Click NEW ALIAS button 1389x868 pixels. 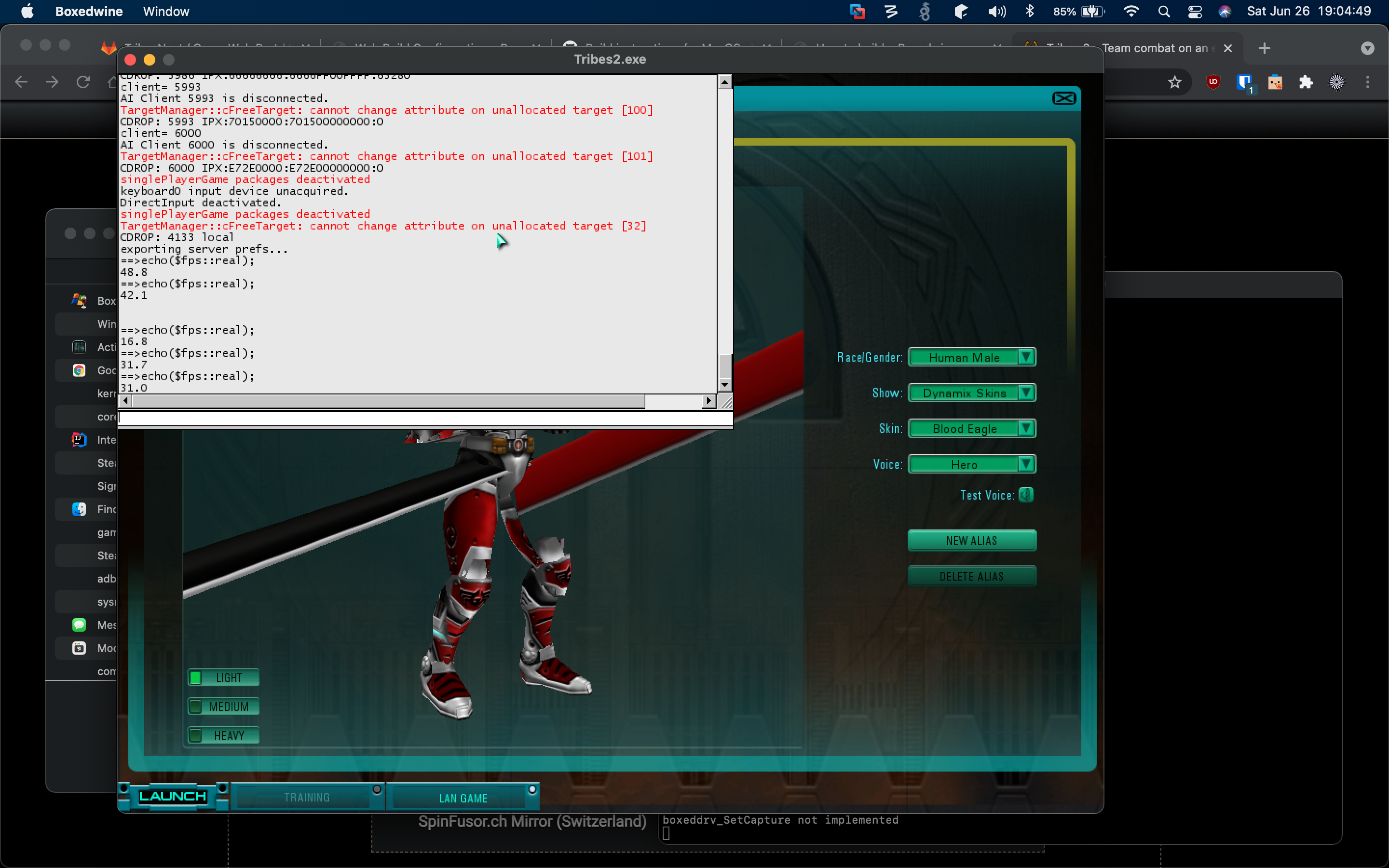(x=970, y=540)
